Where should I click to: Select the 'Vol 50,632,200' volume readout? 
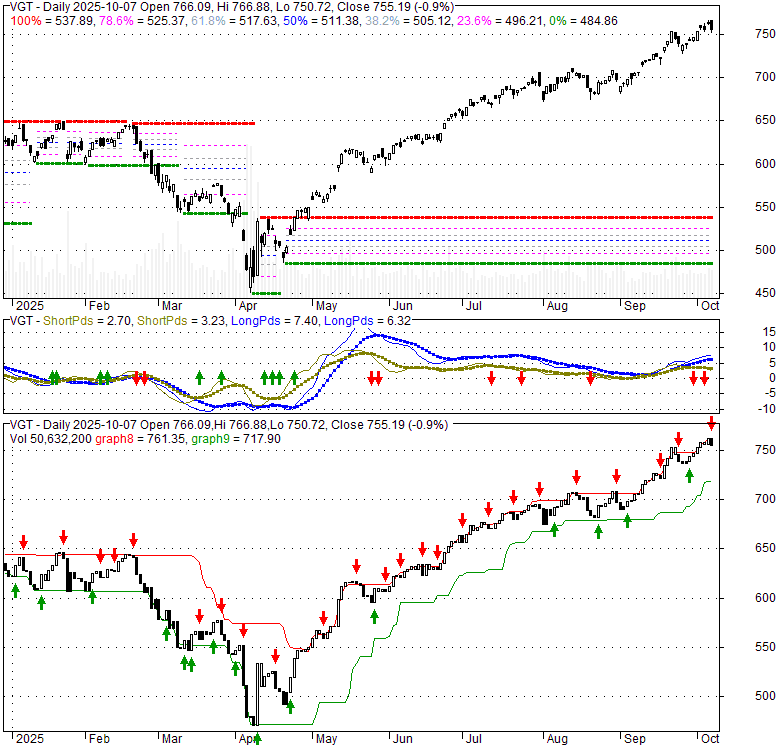pyautogui.click(x=51, y=439)
